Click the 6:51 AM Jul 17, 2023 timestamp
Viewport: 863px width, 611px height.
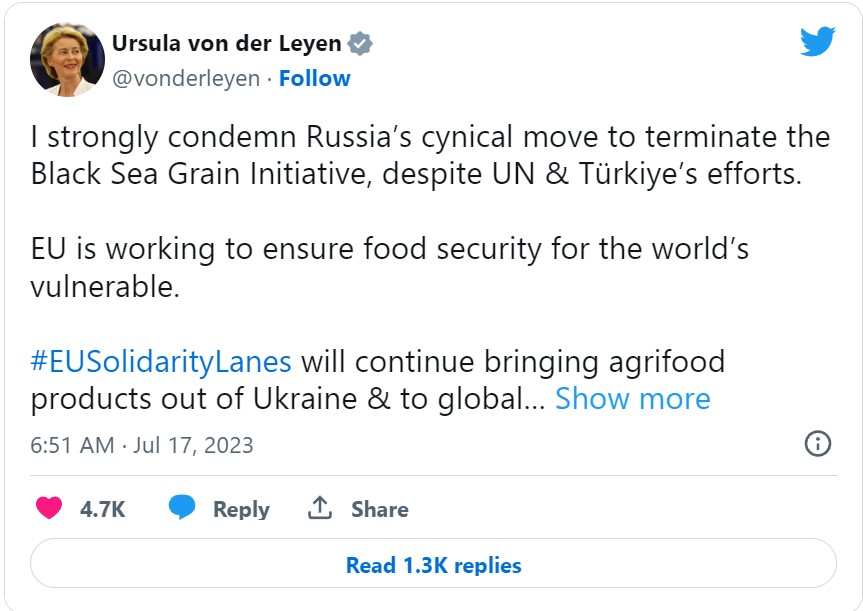tap(142, 445)
